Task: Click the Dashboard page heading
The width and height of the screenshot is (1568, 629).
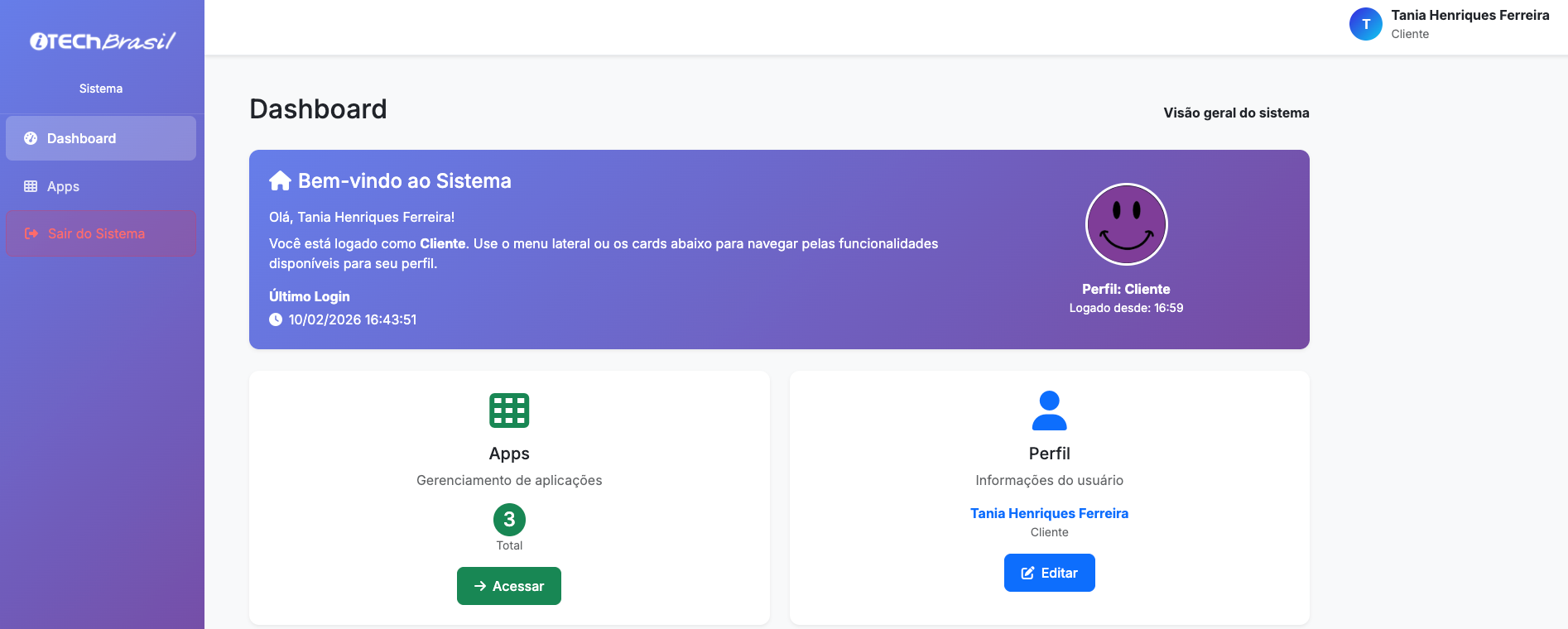Action: [318, 109]
